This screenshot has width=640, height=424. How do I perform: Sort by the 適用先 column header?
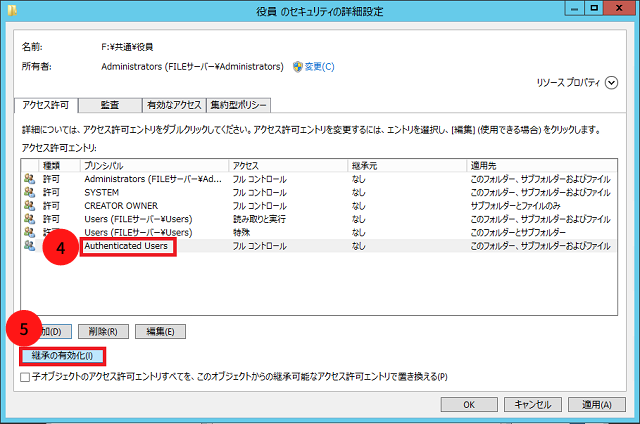542,166
